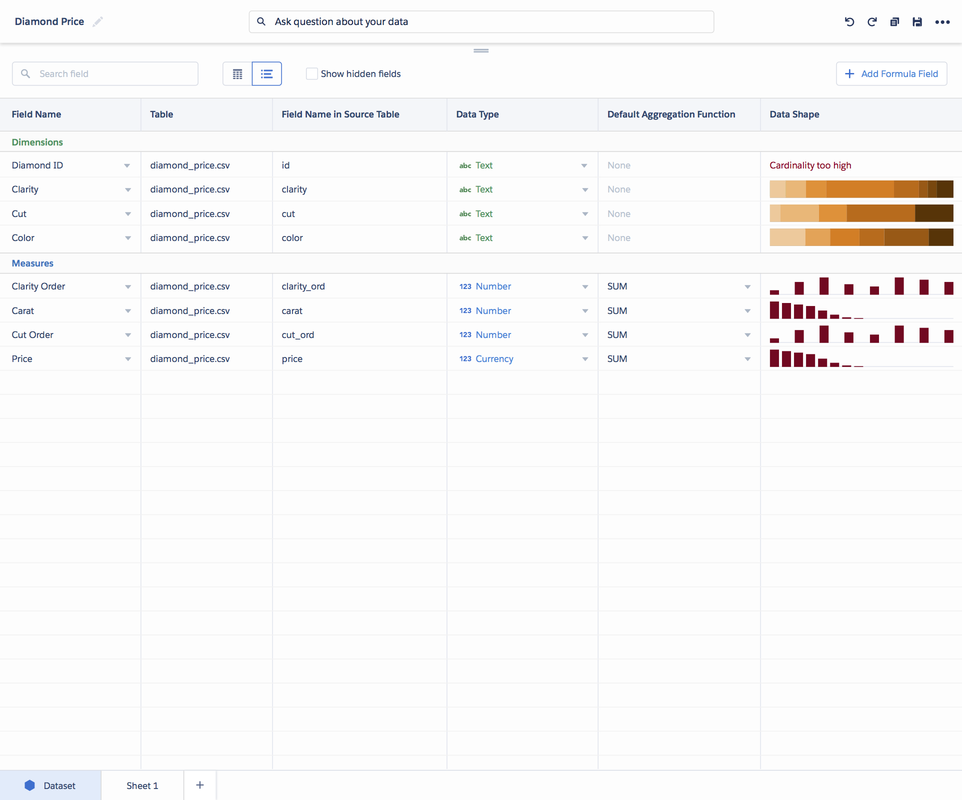Click the Cut Order histogram data shape
The image size is (962, 800).
pos(861,334)
